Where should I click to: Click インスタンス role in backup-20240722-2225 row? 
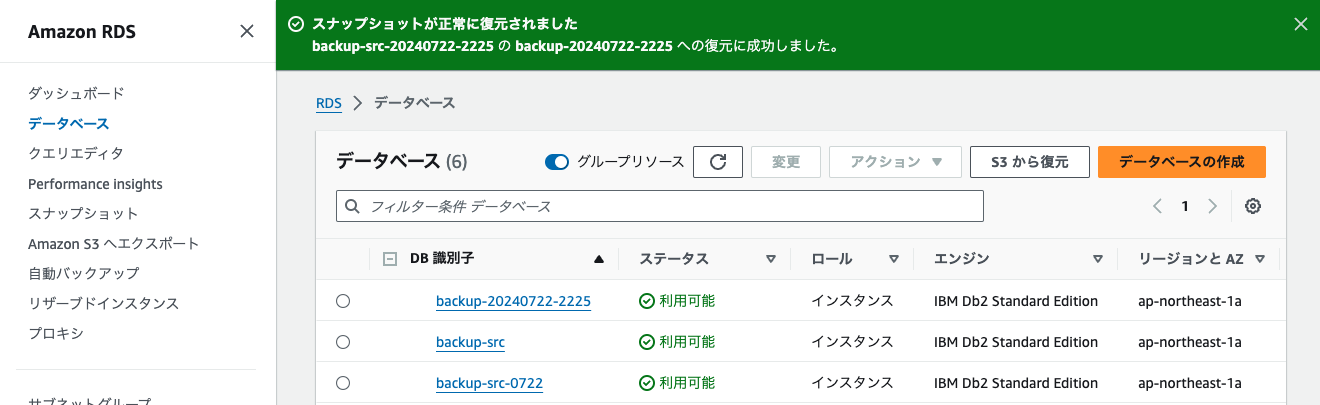pyautogui.click(x=852, y=301)
